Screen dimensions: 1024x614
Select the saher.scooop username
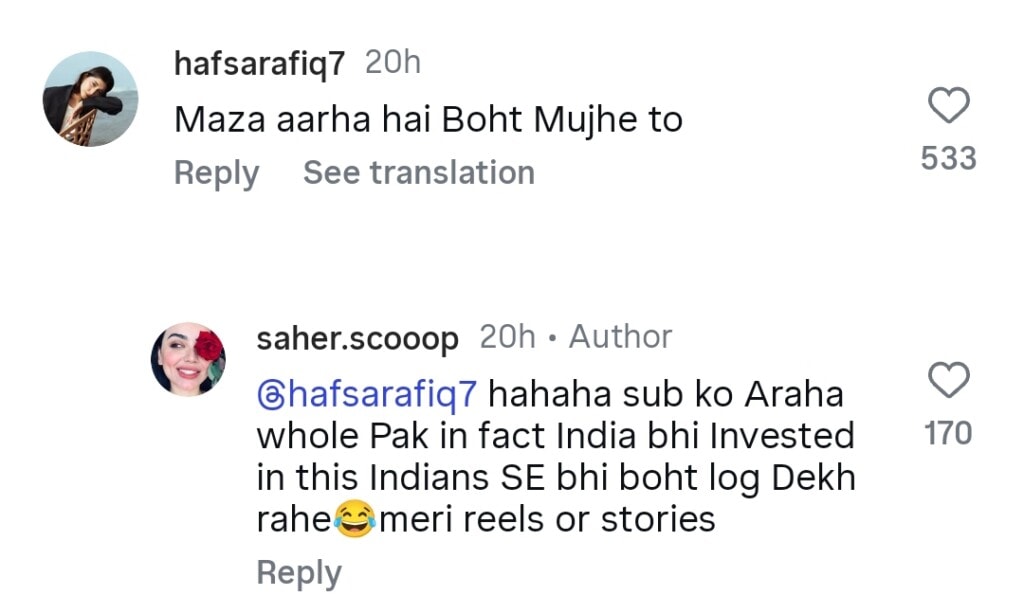356,337
